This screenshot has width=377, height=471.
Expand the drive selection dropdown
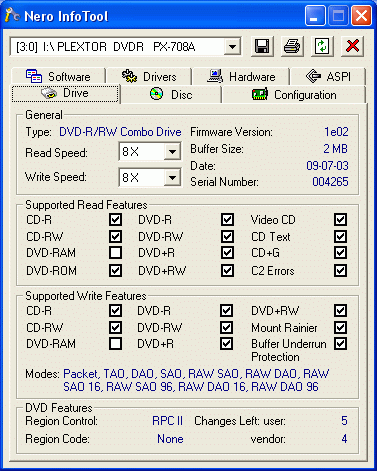[x=232, y=47]
